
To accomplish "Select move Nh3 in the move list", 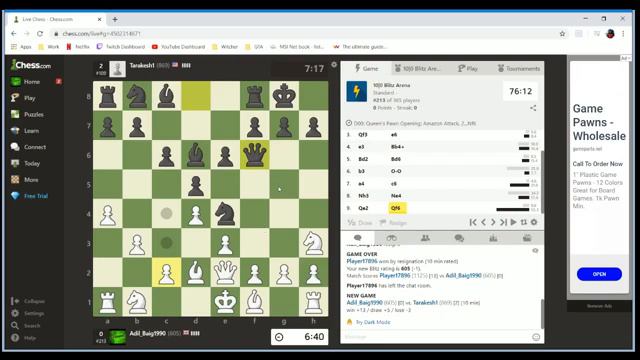I will pyautogui.click(x=363, y=196).
